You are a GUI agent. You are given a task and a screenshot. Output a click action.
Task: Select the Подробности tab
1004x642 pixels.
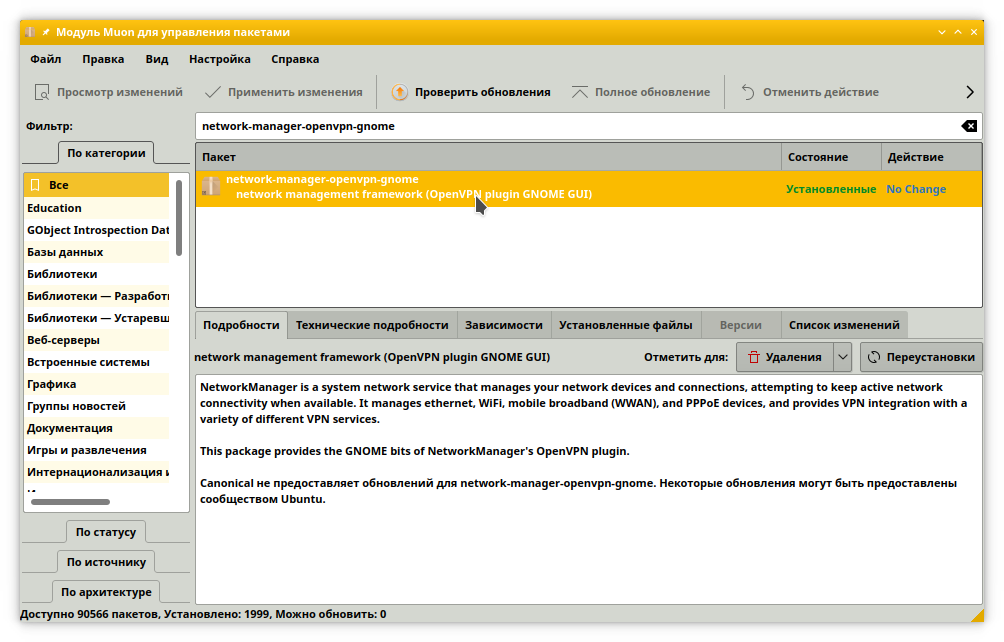[241, 325]
